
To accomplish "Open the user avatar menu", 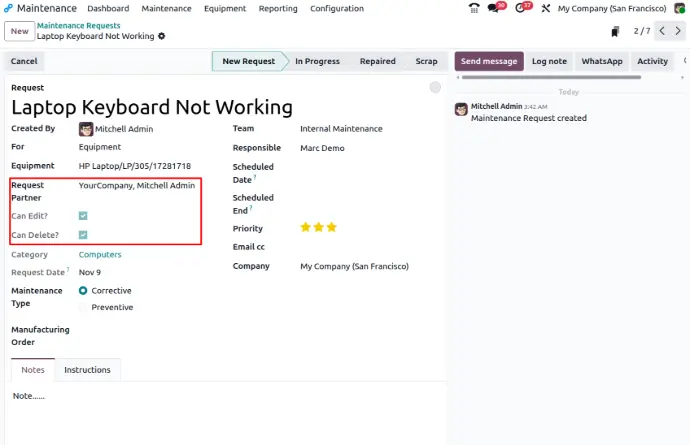I will (x=679, y=8).
